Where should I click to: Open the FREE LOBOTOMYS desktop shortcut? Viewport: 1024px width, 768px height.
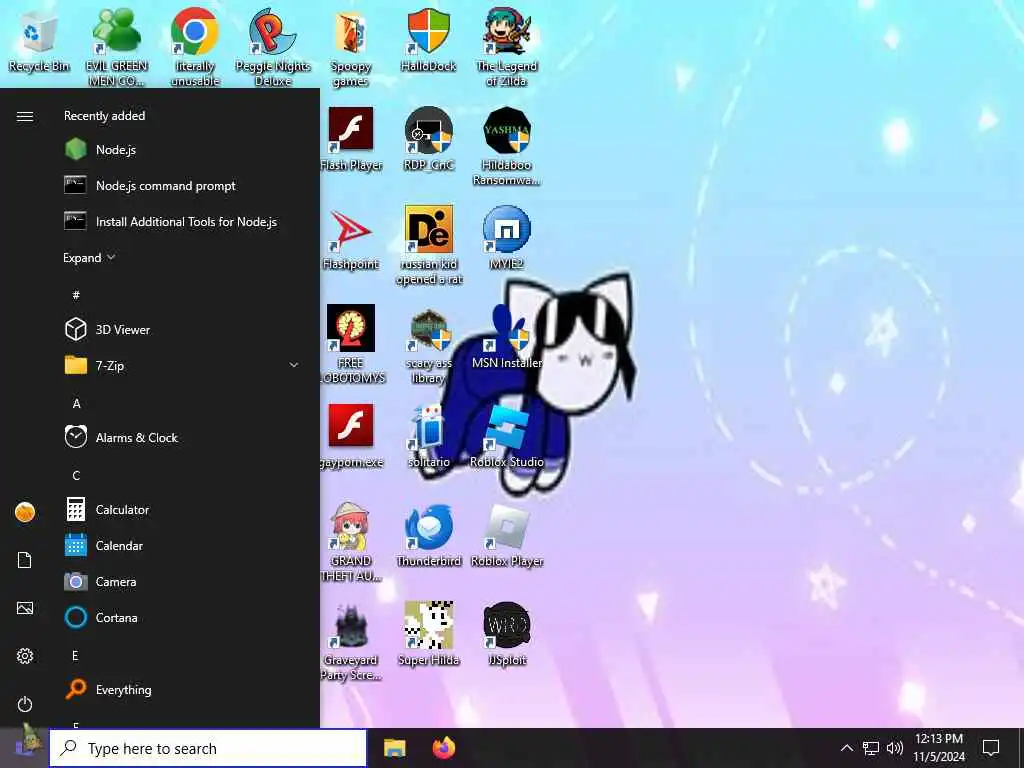coord(351,344)
